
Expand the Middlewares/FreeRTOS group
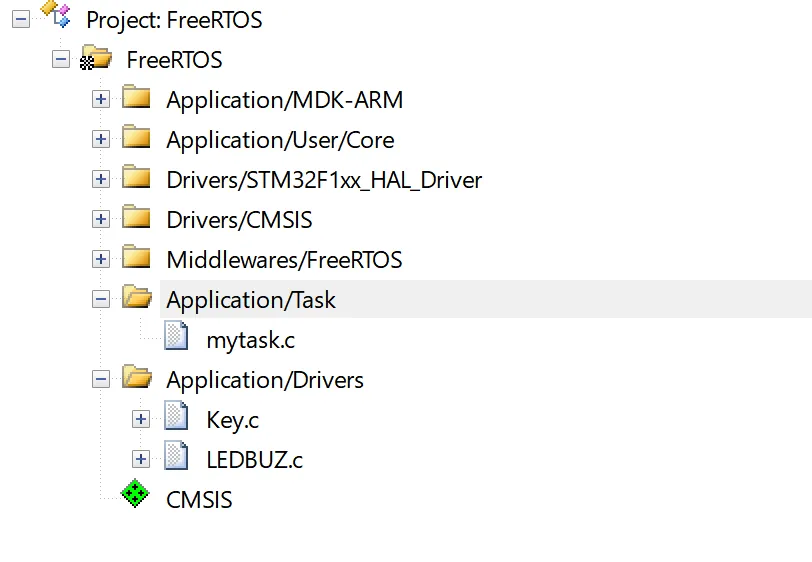click(x=100, y=259)
